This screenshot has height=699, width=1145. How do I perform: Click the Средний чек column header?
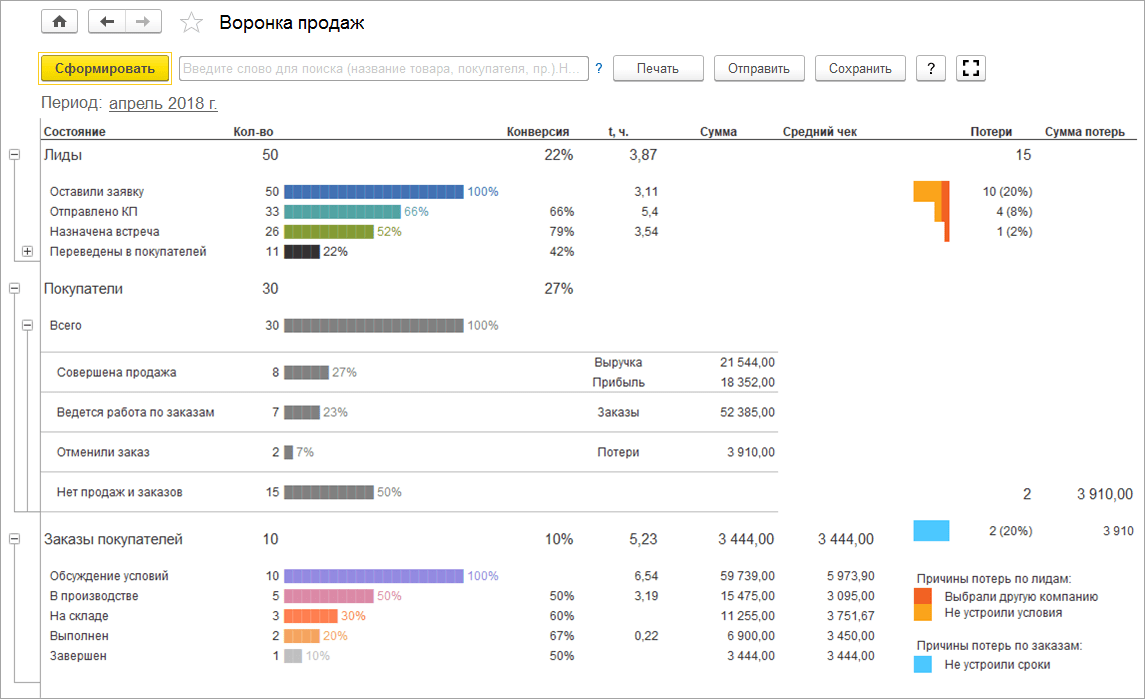point(819,131)
